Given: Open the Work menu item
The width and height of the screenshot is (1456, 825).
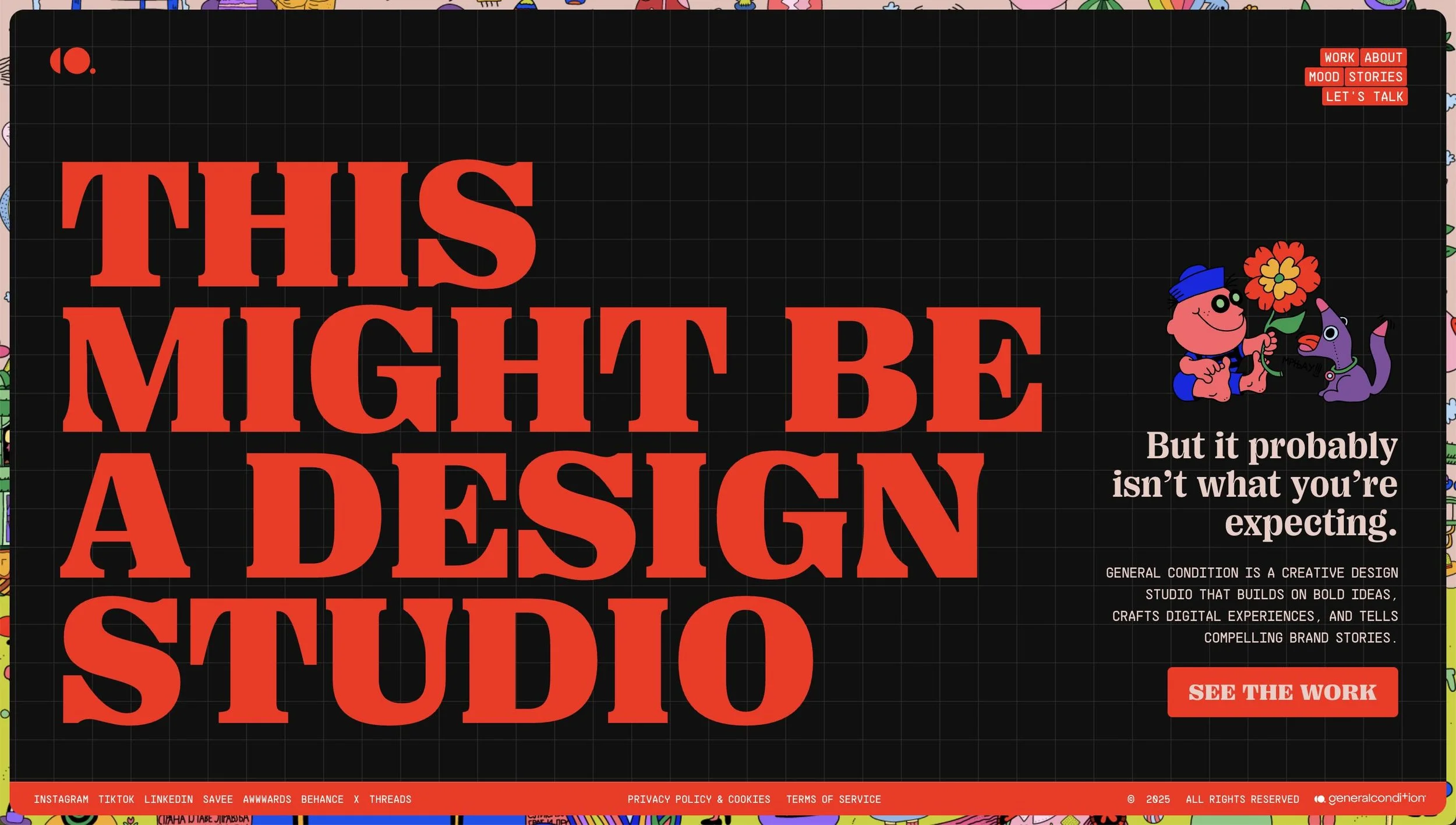Looking at the screenshot, I should pos(1339,58).
